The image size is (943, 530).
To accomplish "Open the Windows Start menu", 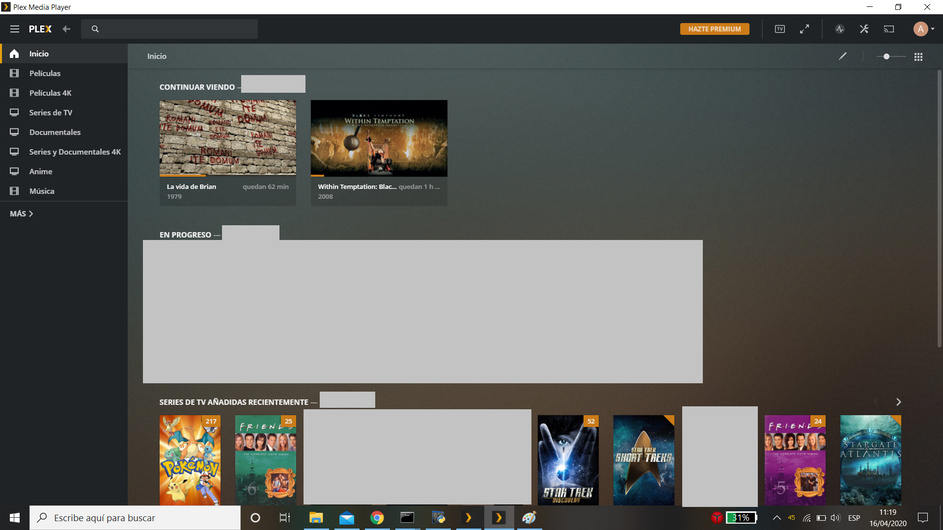I will (14, 517).
